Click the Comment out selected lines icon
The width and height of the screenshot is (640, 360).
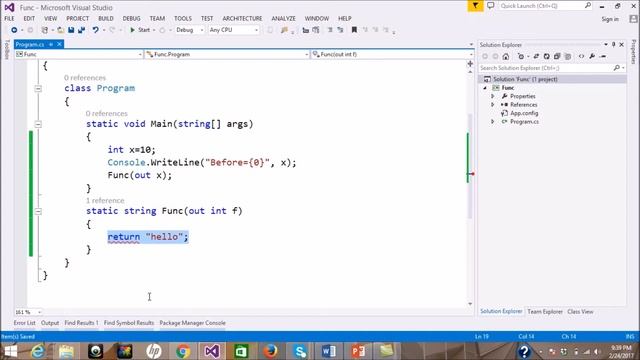tap(330, 30)
